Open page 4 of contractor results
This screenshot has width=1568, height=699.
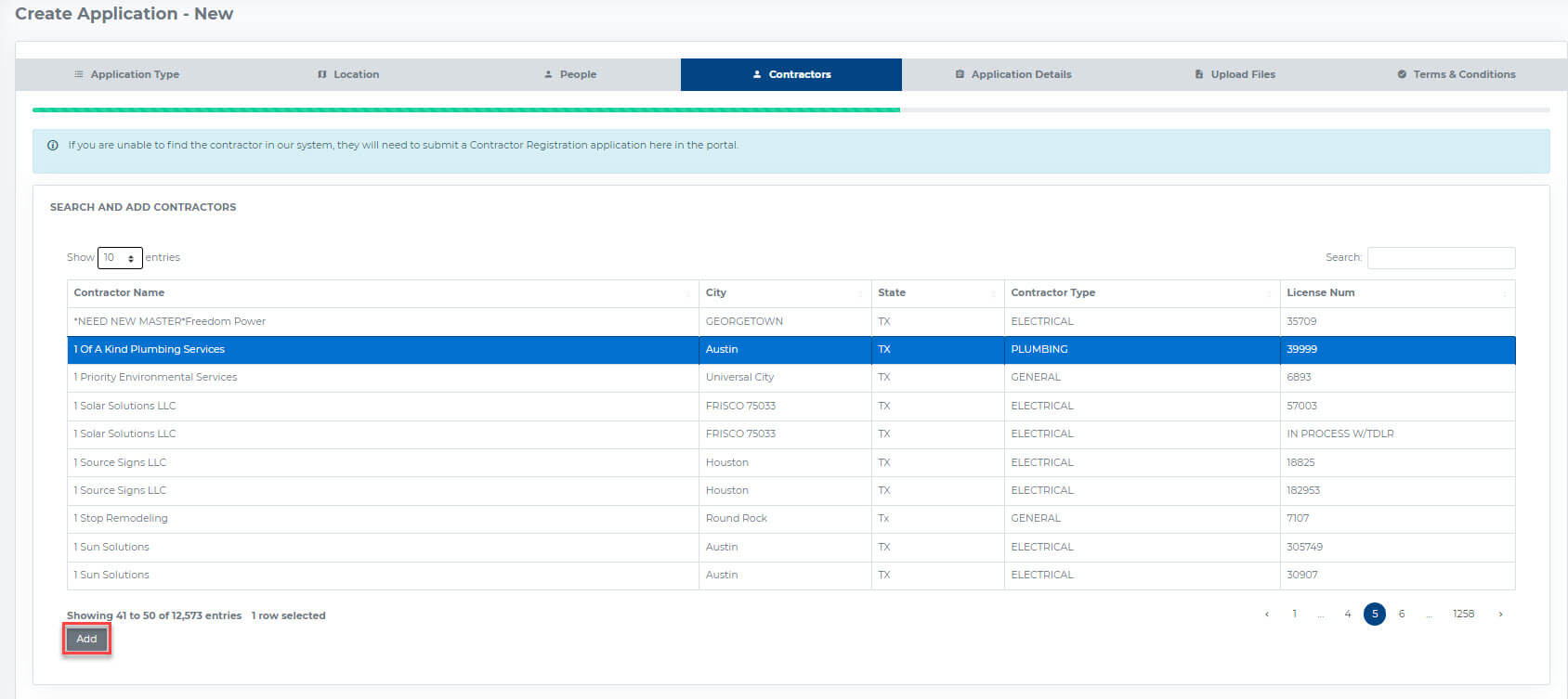pyautogui.click(x=1348, y=614)
